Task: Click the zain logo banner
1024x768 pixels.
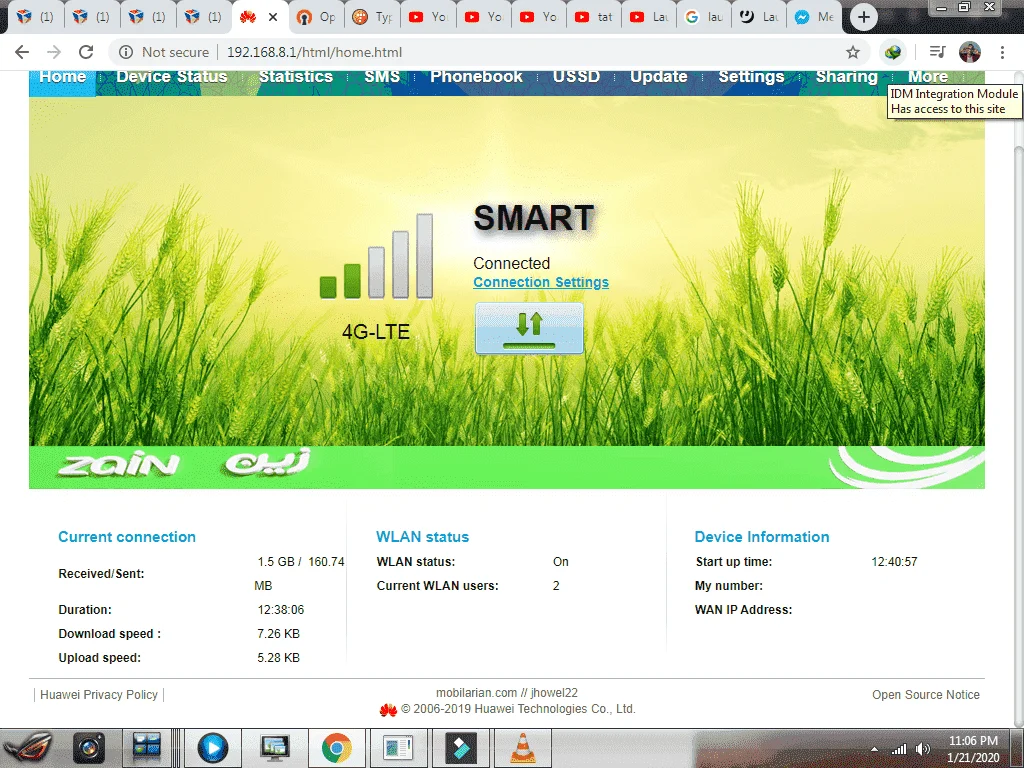Action: click(507, 467)
